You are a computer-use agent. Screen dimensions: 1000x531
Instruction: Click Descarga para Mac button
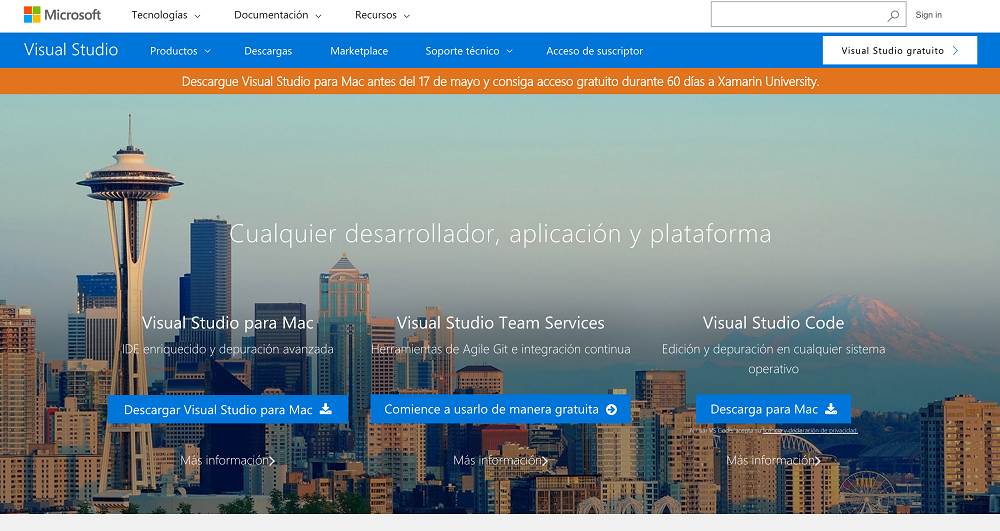click(773, 409)
